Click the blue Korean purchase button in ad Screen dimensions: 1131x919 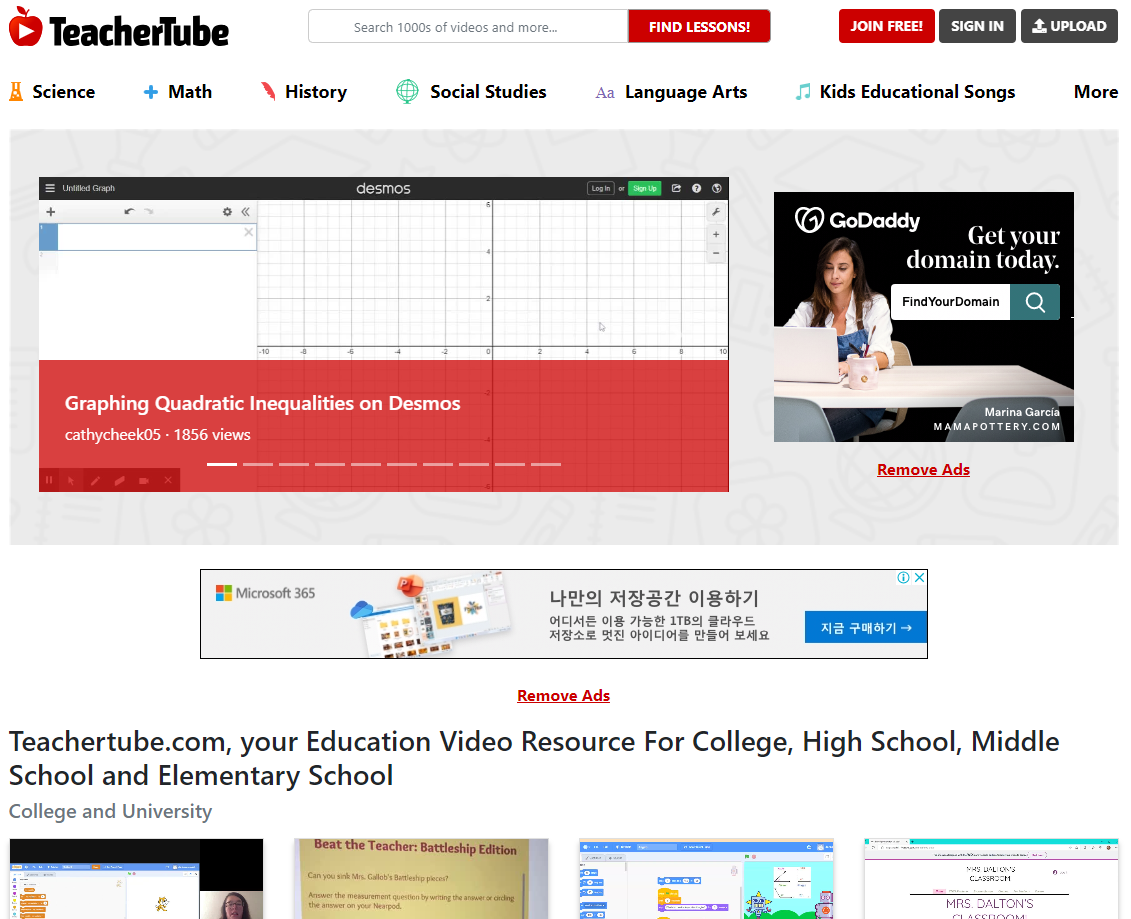(x=866, y=628)
